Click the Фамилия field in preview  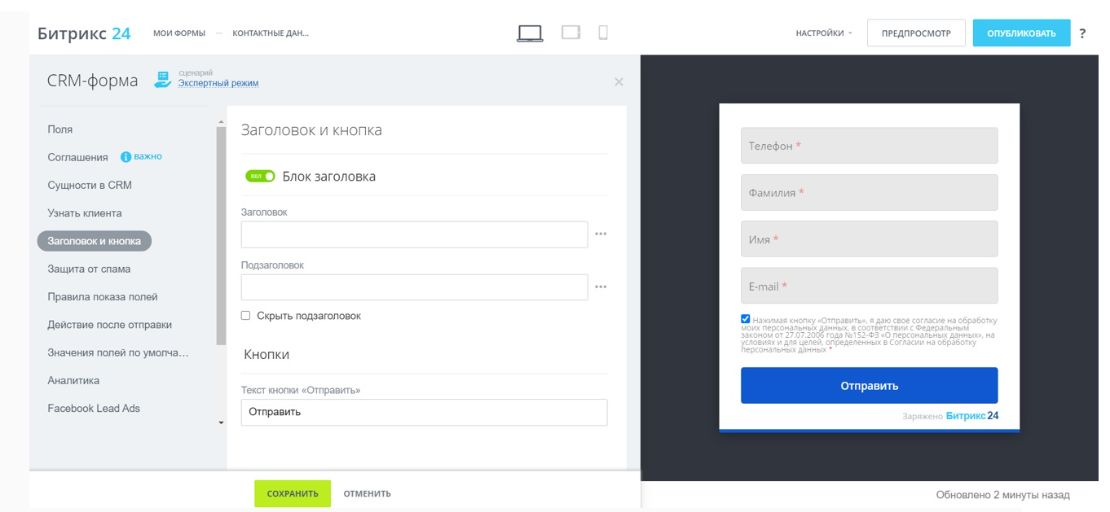[x=869, y=193]
